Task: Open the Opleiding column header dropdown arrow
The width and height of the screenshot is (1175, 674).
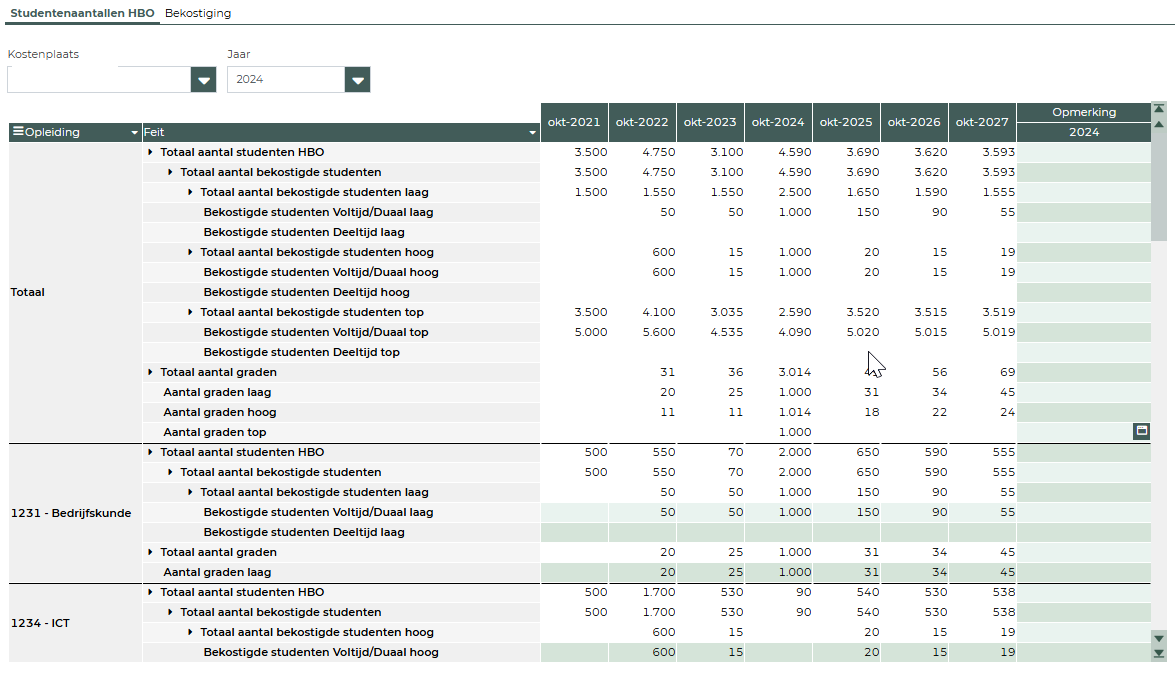Action: [134, 132]
